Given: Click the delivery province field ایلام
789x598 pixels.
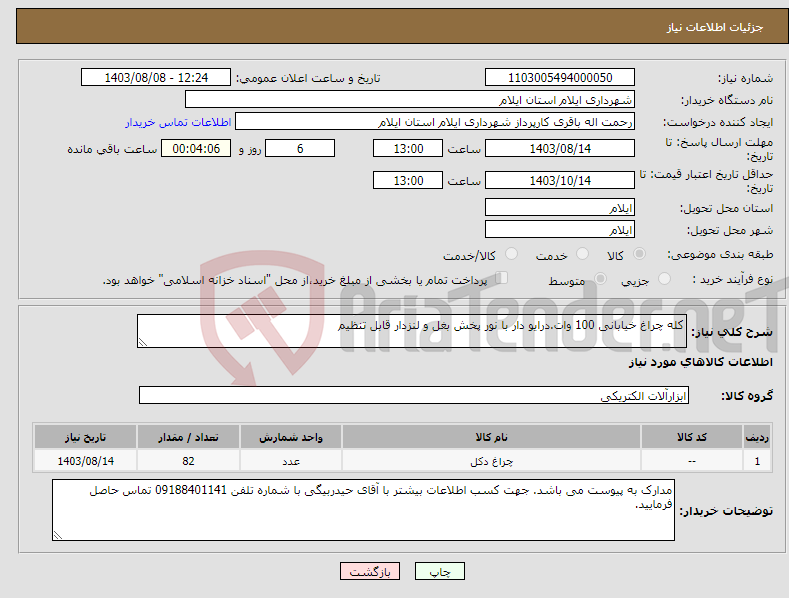Looking at the screenshot, I should (x=560, y=207).
